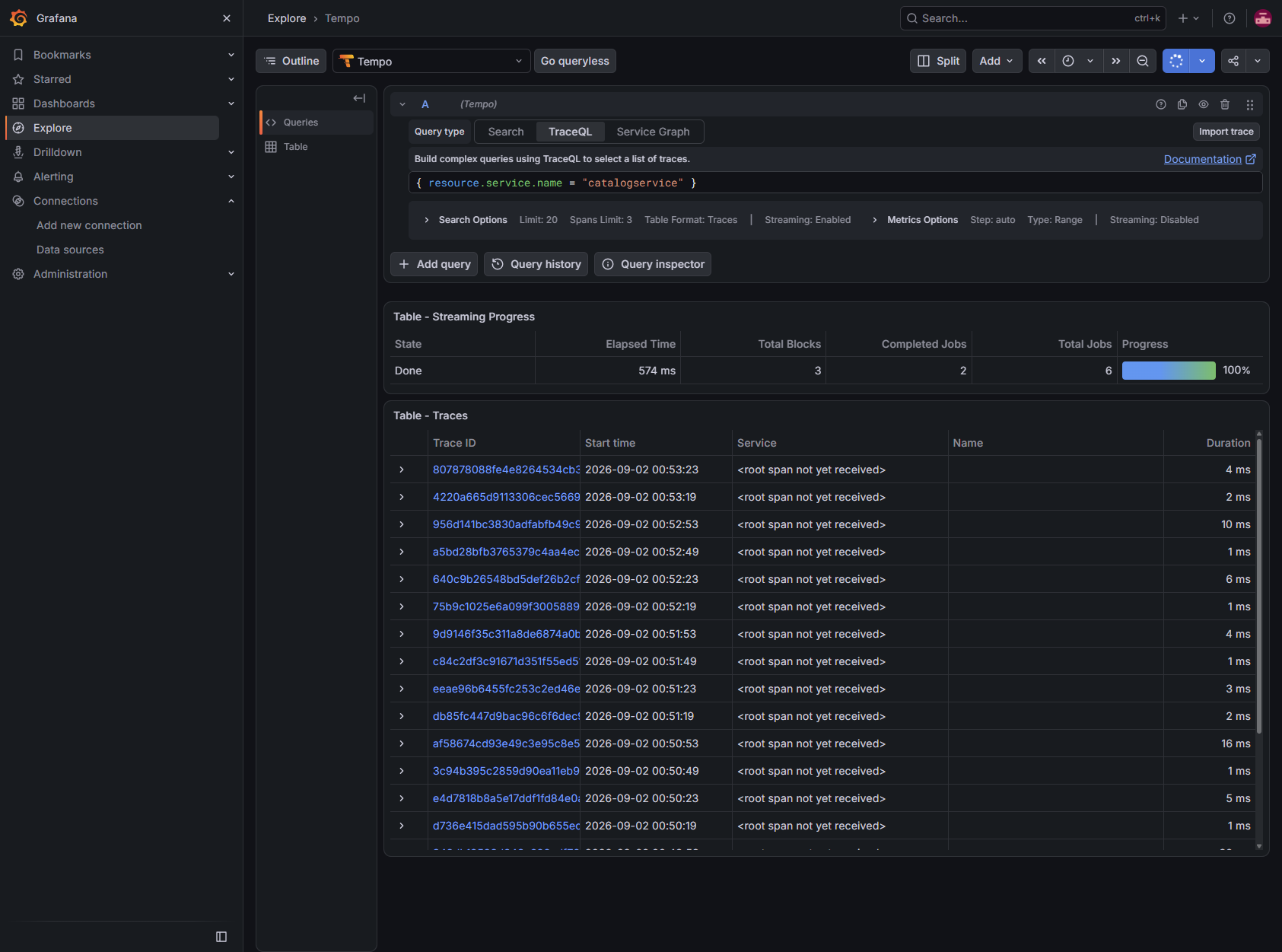Click the drag handle on query A

1250,104
